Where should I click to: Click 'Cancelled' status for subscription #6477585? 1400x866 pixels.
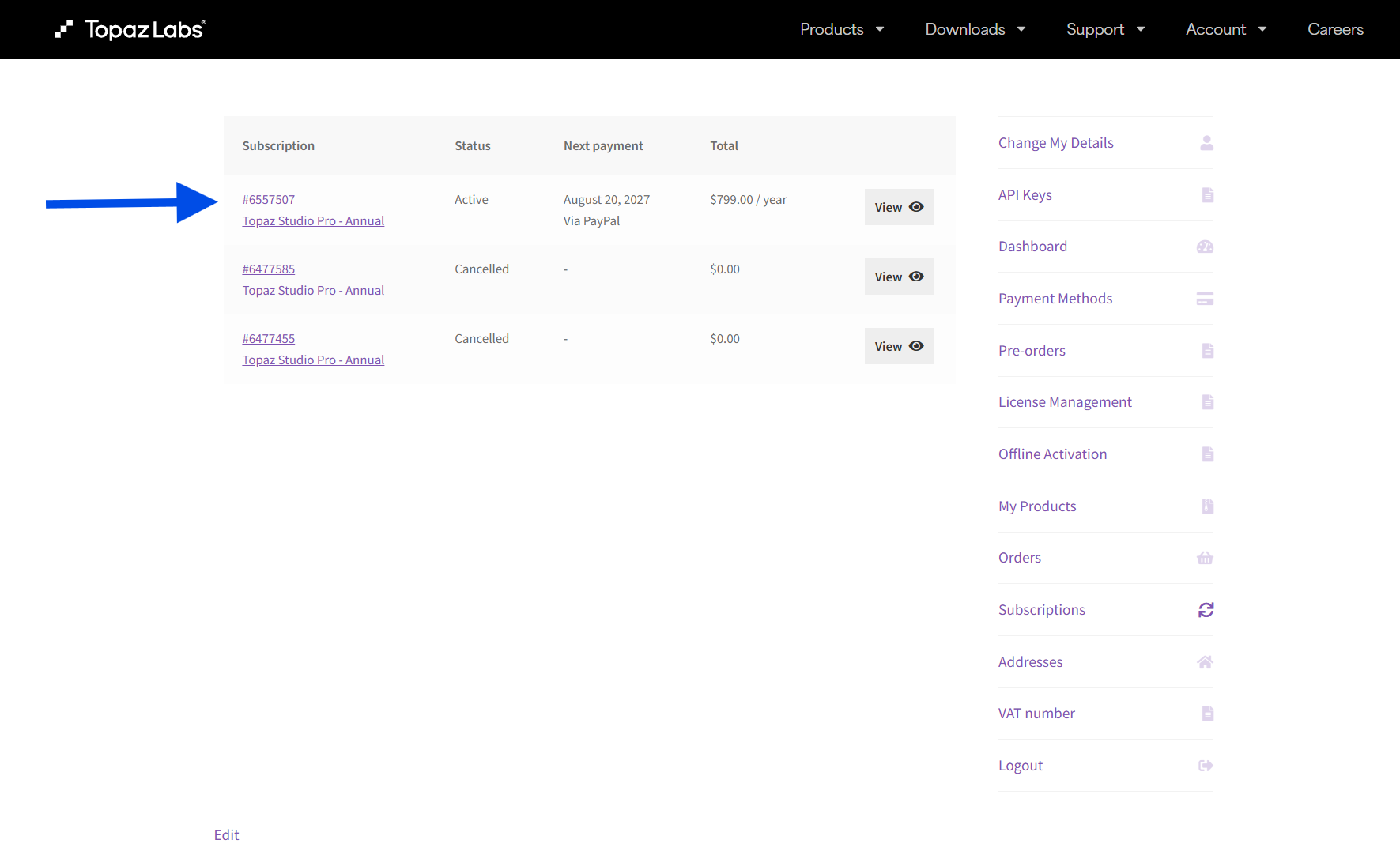coord(481,269)
